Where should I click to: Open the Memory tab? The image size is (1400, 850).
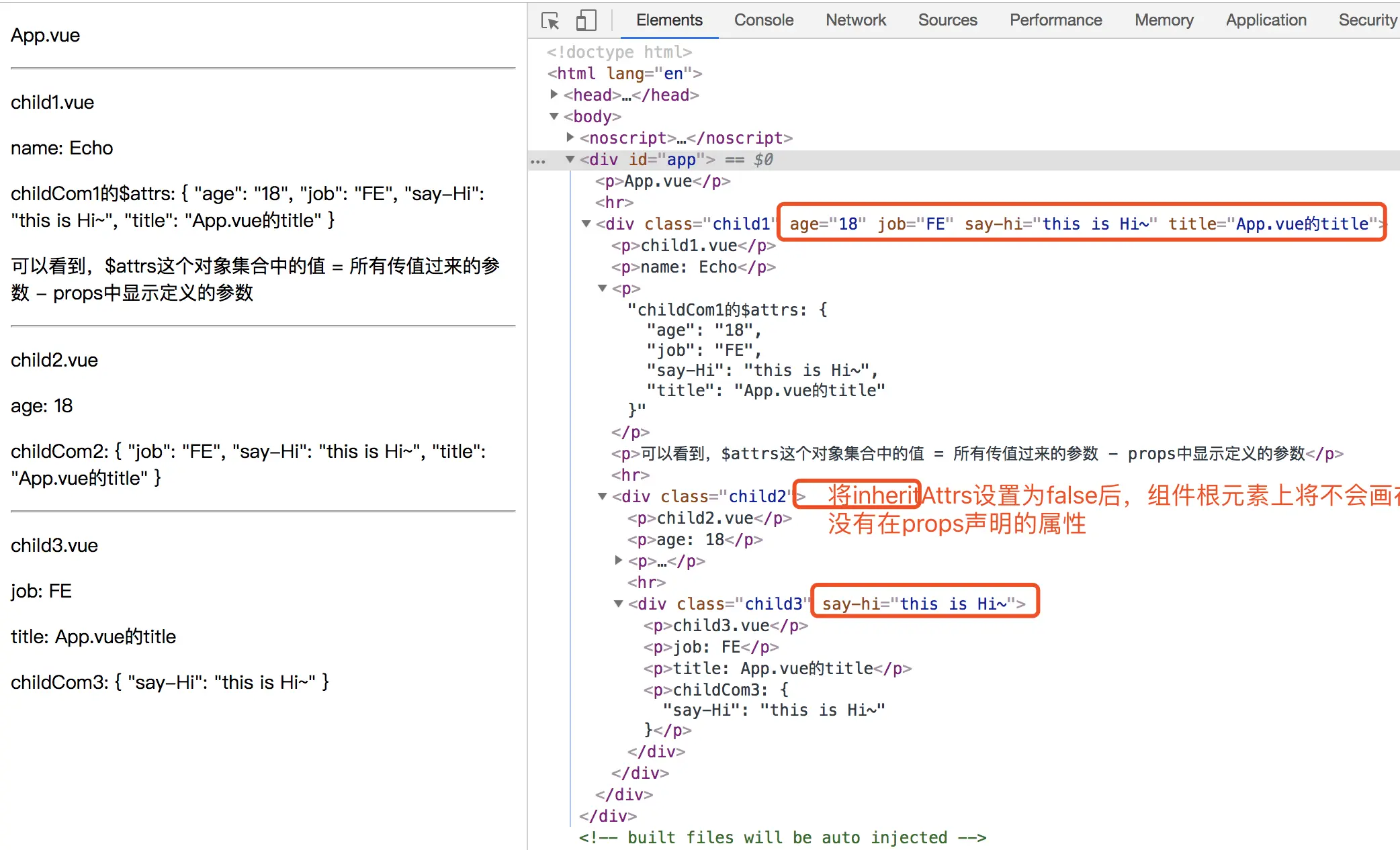click(1164, 20)
